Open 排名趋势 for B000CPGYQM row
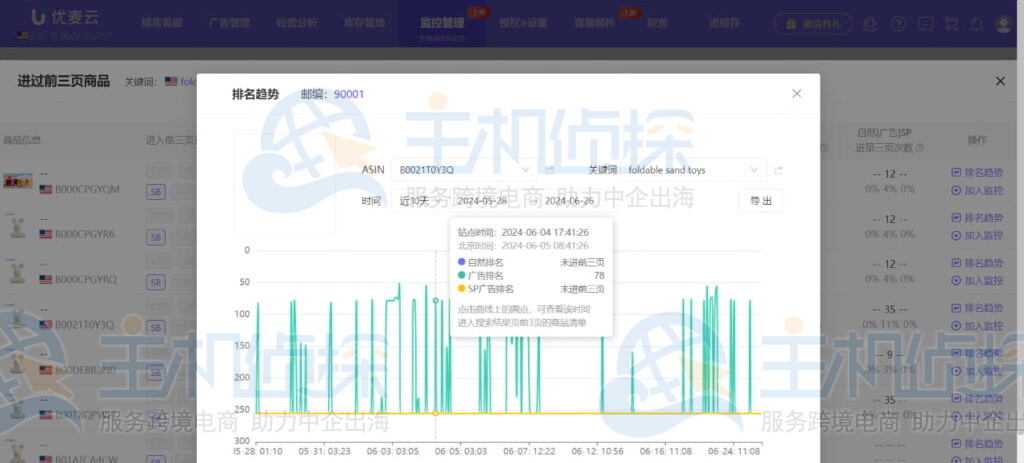The image size is (1024, 463). 977,173
